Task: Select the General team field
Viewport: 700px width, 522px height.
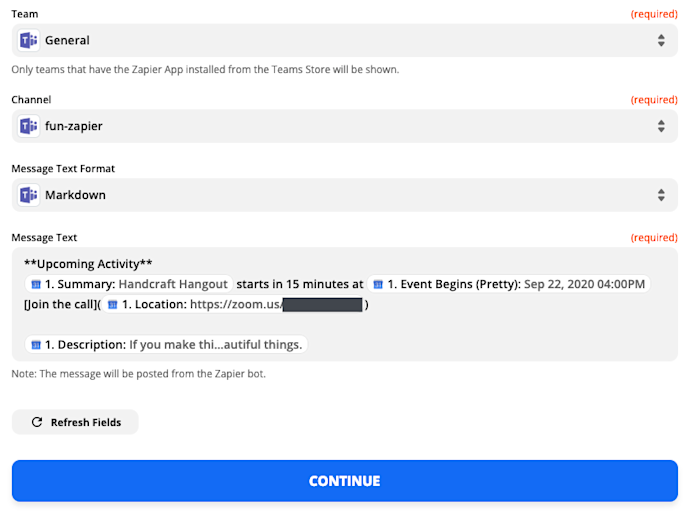Action: point(345,40)
